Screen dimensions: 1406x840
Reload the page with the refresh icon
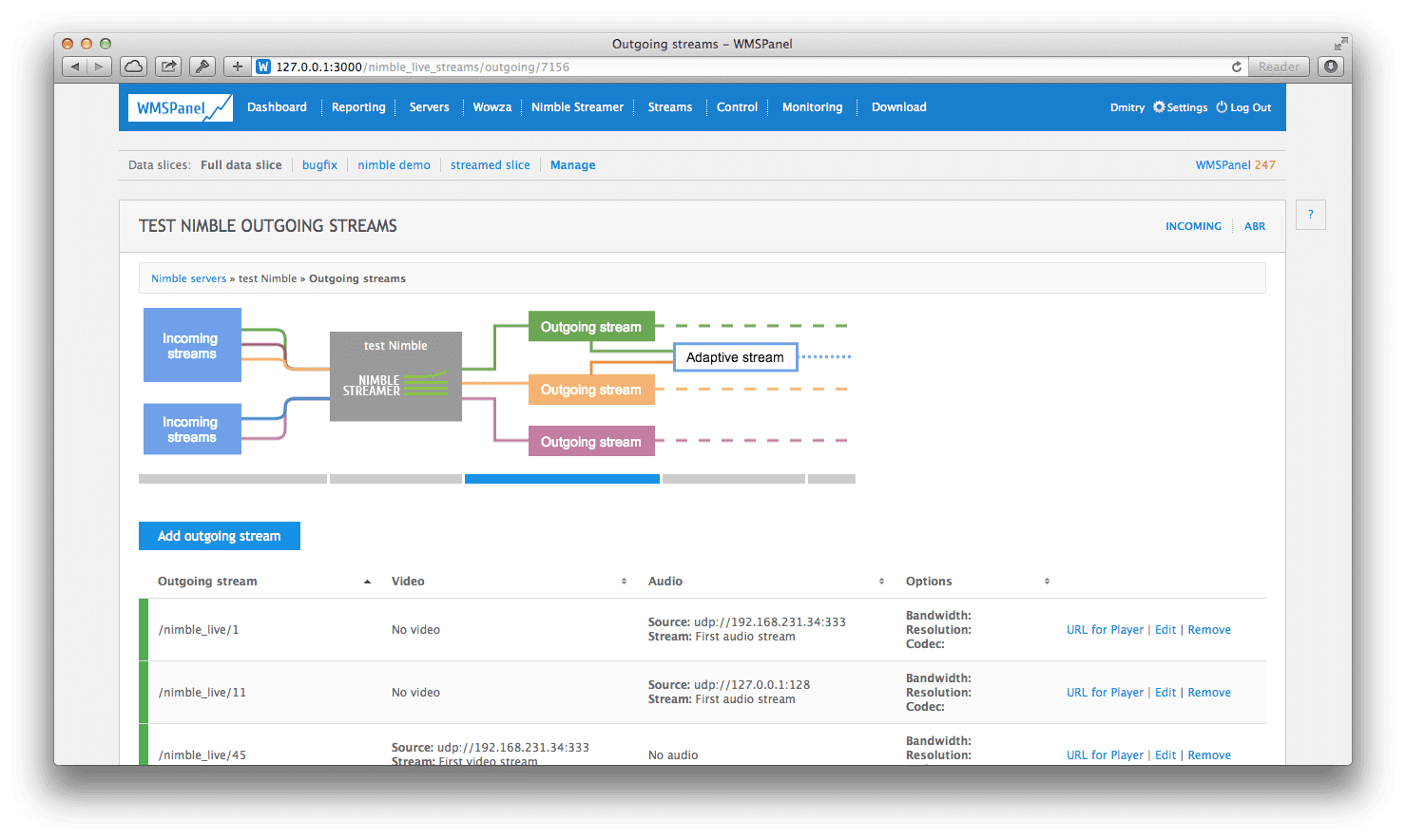pos(1236,67)
